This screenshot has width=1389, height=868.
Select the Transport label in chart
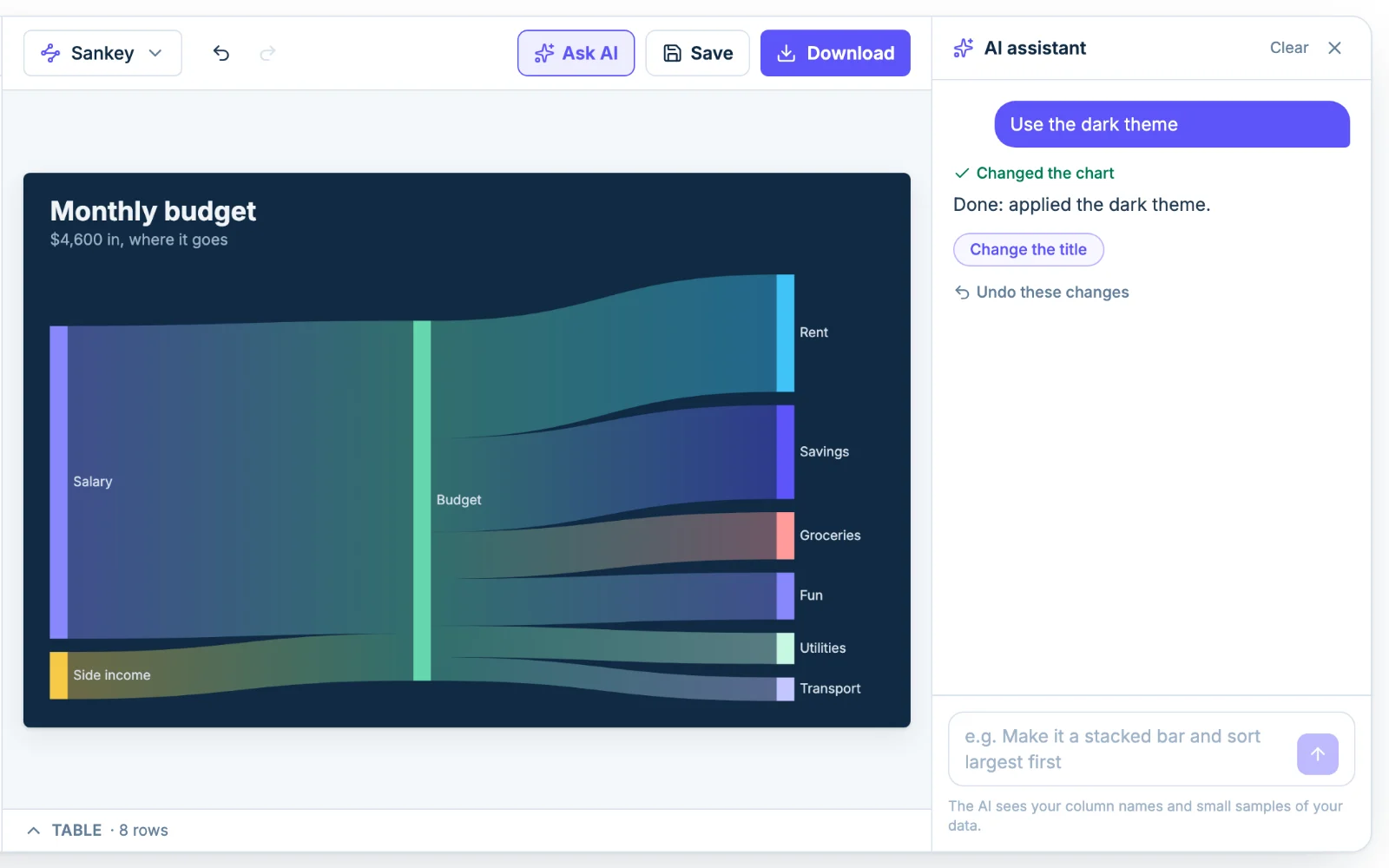coord(830,688)
